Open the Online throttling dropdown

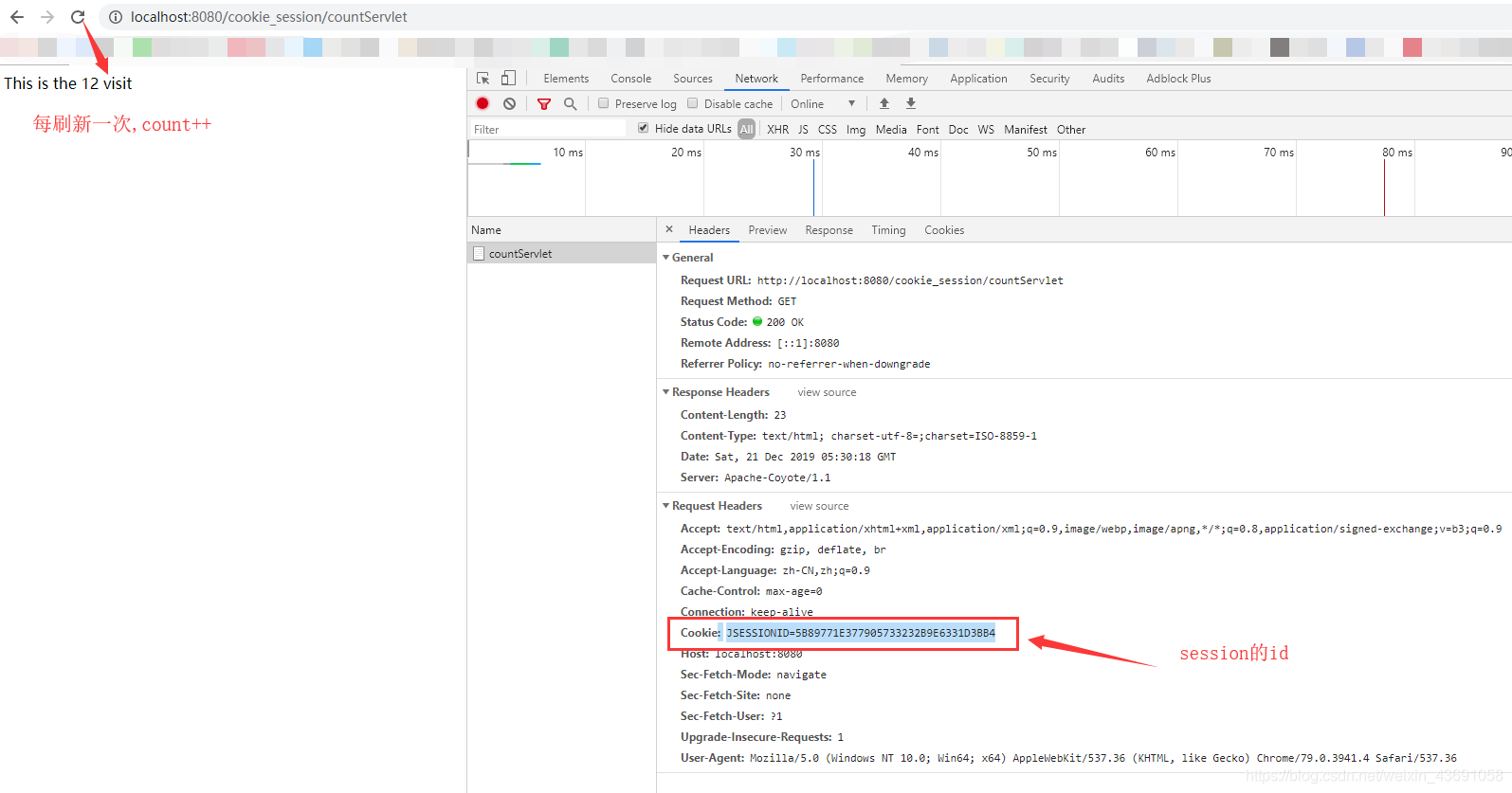pos(823,104)
